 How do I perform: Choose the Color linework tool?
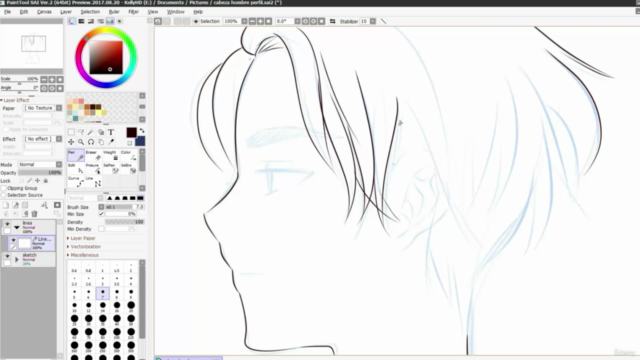pos(129,156)
